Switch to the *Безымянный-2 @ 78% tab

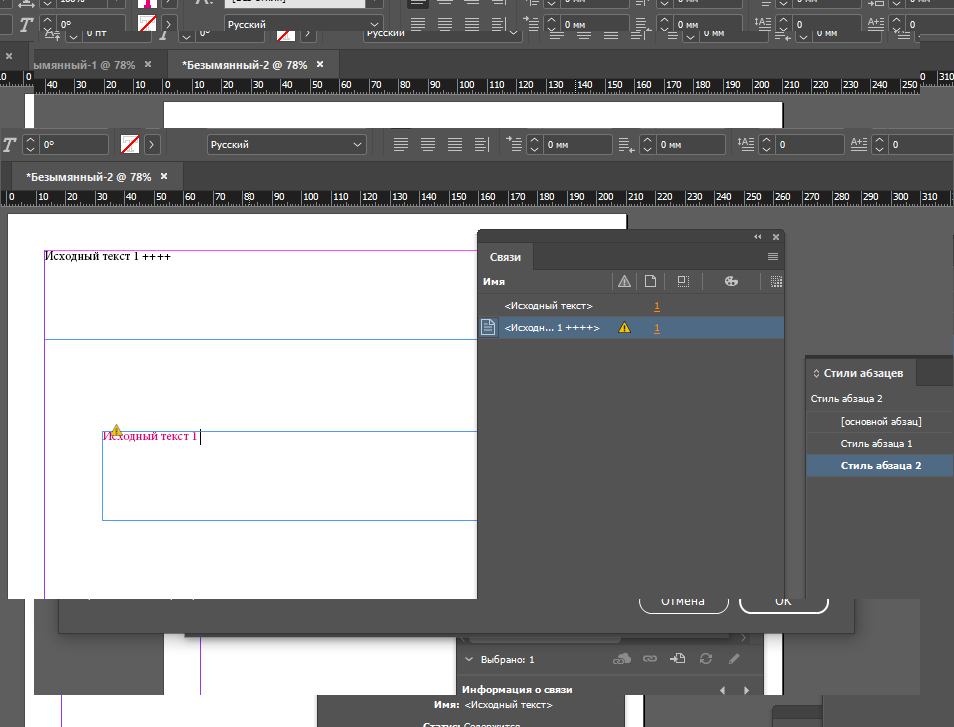point(90,177)
